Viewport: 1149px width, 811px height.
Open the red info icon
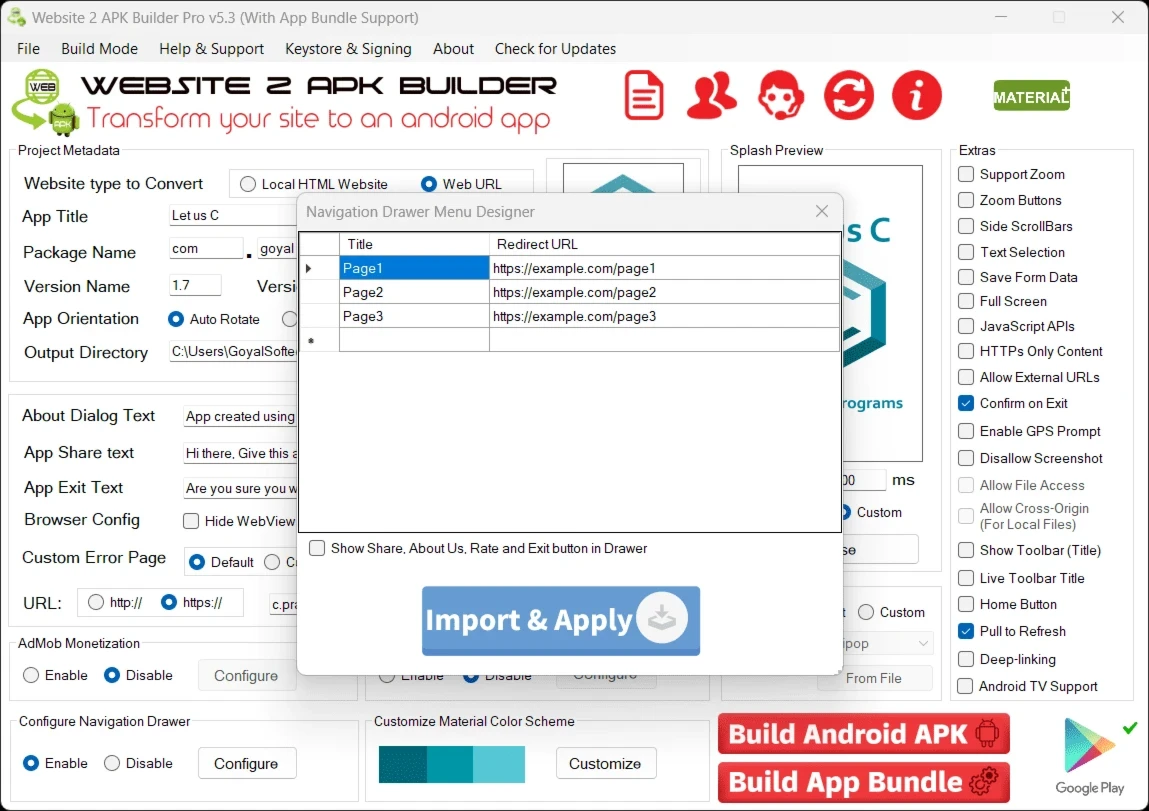pyautogui.click(x=917, y=95)
